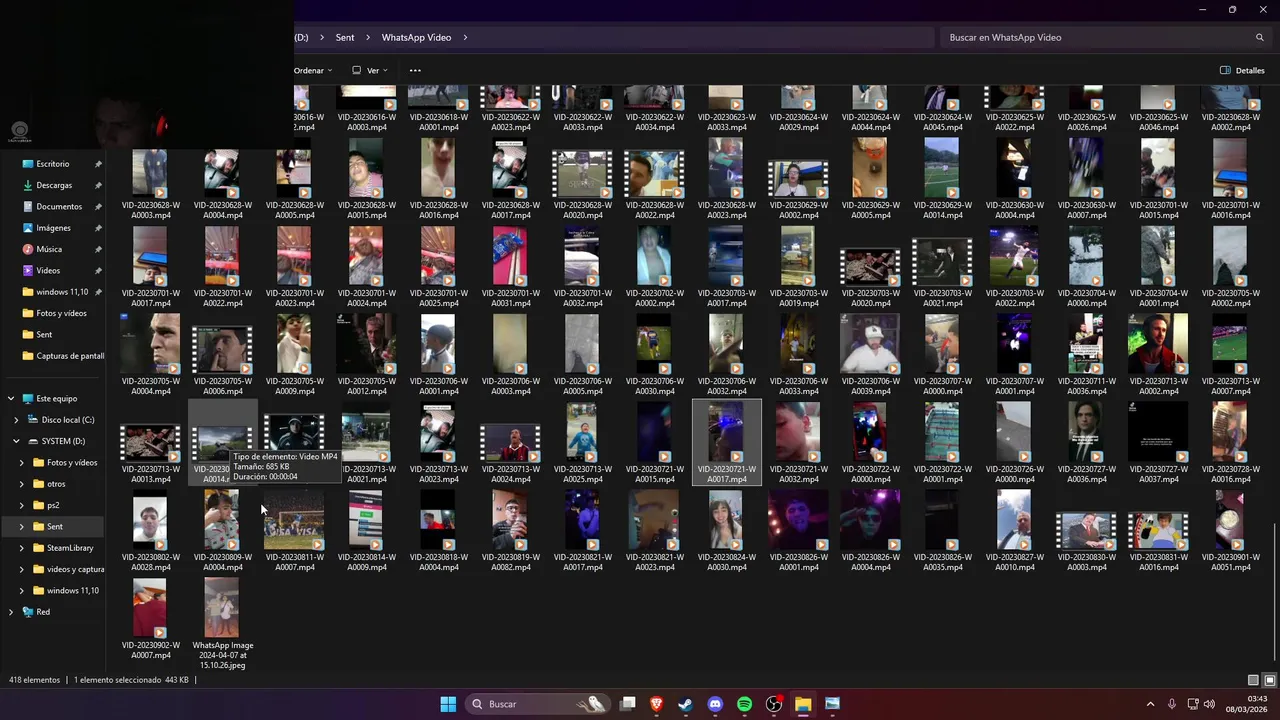Open Steam from the taskbar
The width and height of the screenshot is (1280, 720).
point(686,704)
